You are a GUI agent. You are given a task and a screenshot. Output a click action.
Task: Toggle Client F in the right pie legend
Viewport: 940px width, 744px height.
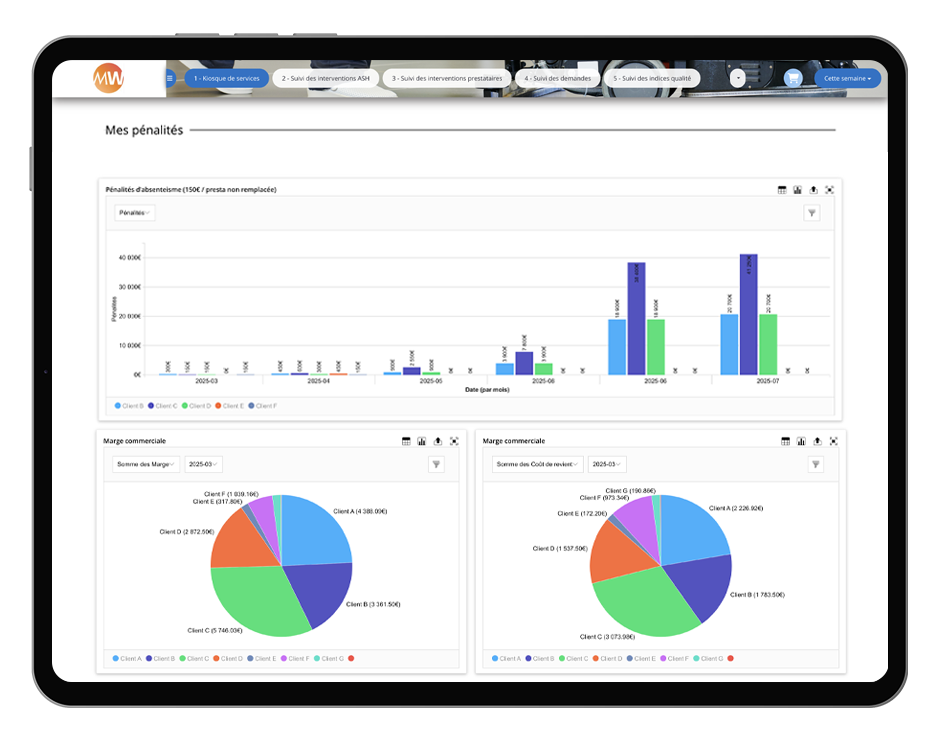point(676,658)
